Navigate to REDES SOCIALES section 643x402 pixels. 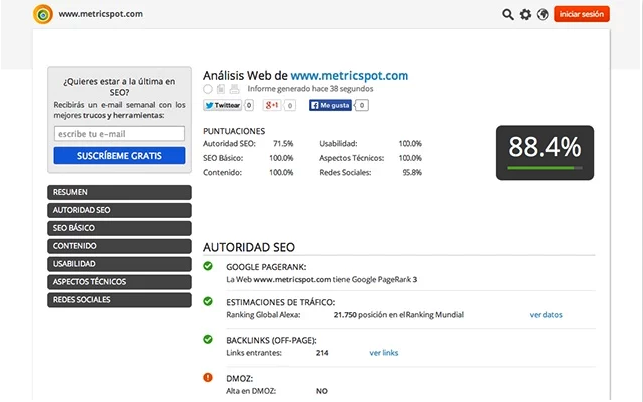click(x=119, y=300)
